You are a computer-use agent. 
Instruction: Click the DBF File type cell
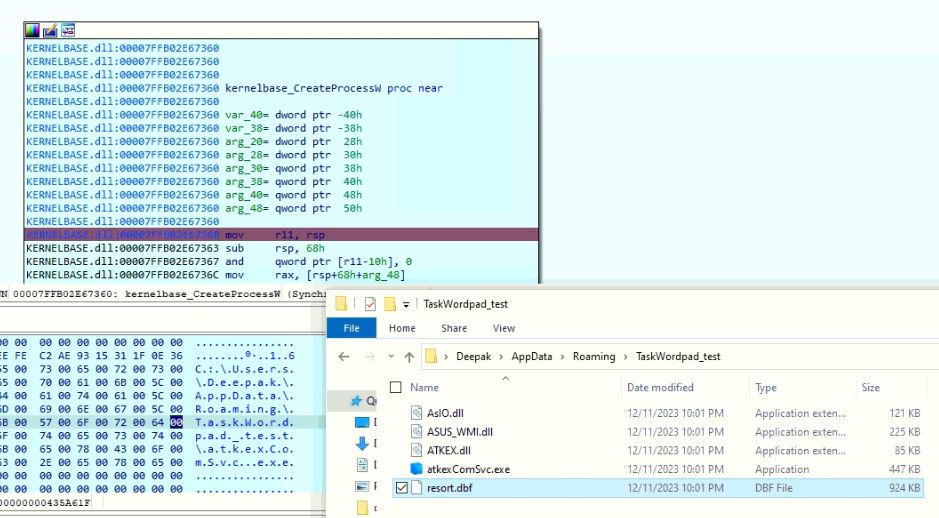pos(774,488)
